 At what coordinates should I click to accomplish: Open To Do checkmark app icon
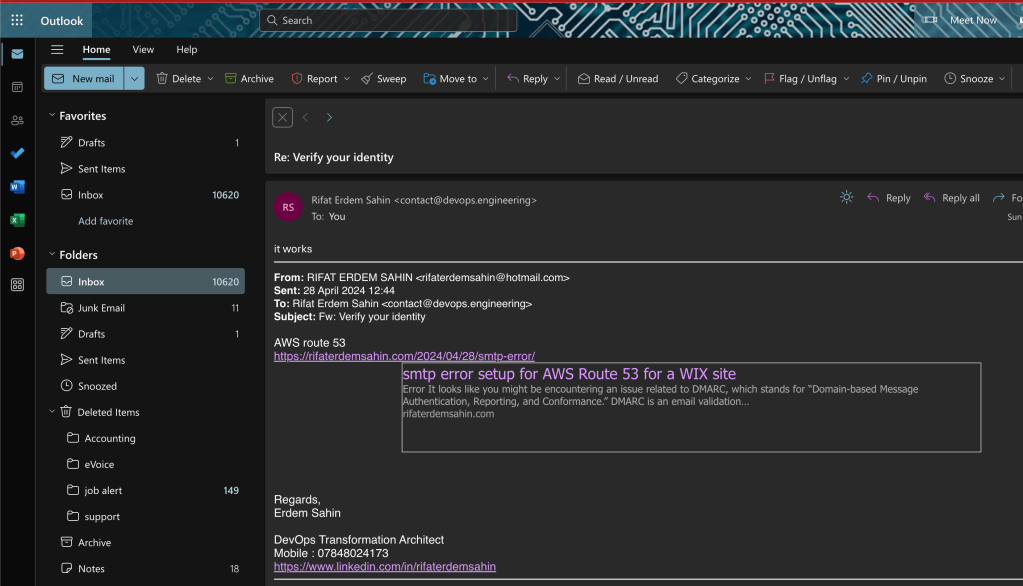[x=18, y=153]
